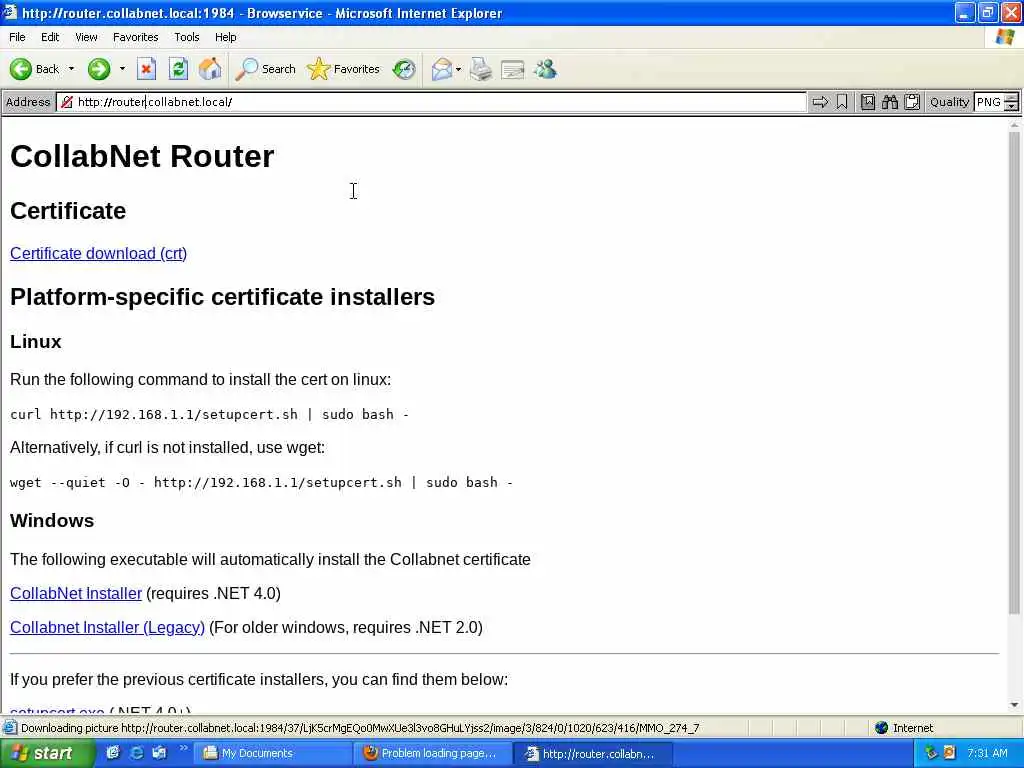Click the scrollbar up arrow
Viewport: 1024px width, 768px height.
click(x=1014, y=125)
